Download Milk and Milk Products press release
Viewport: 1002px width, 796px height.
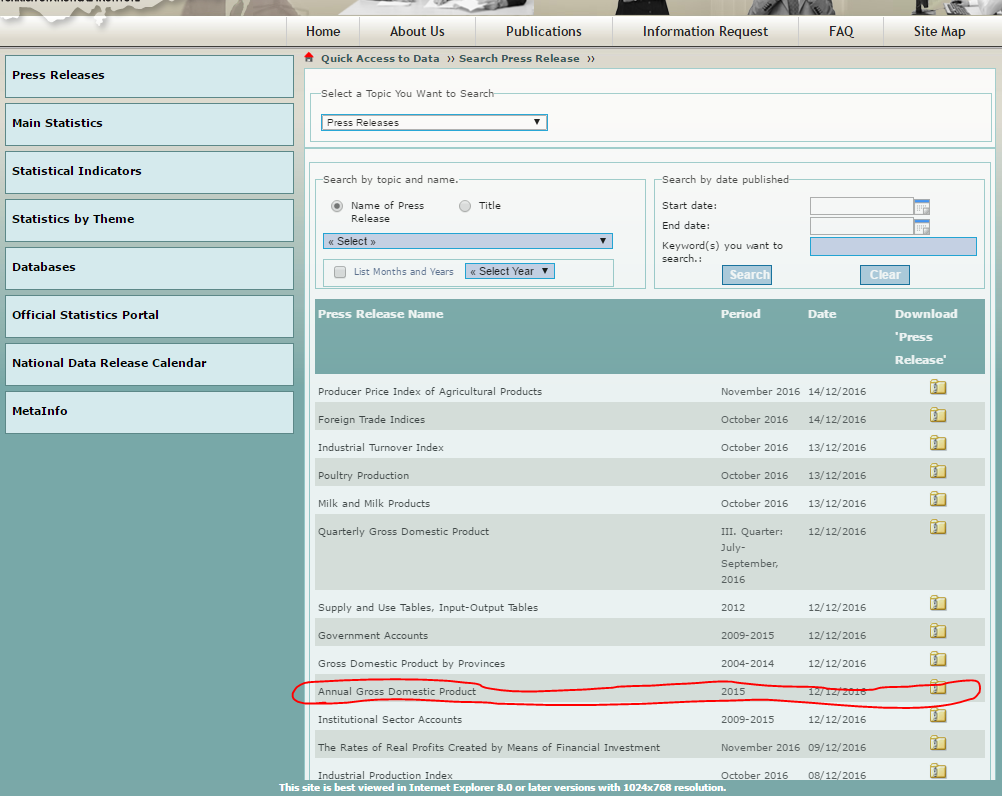pyautogui.click(x=937, y=499)
